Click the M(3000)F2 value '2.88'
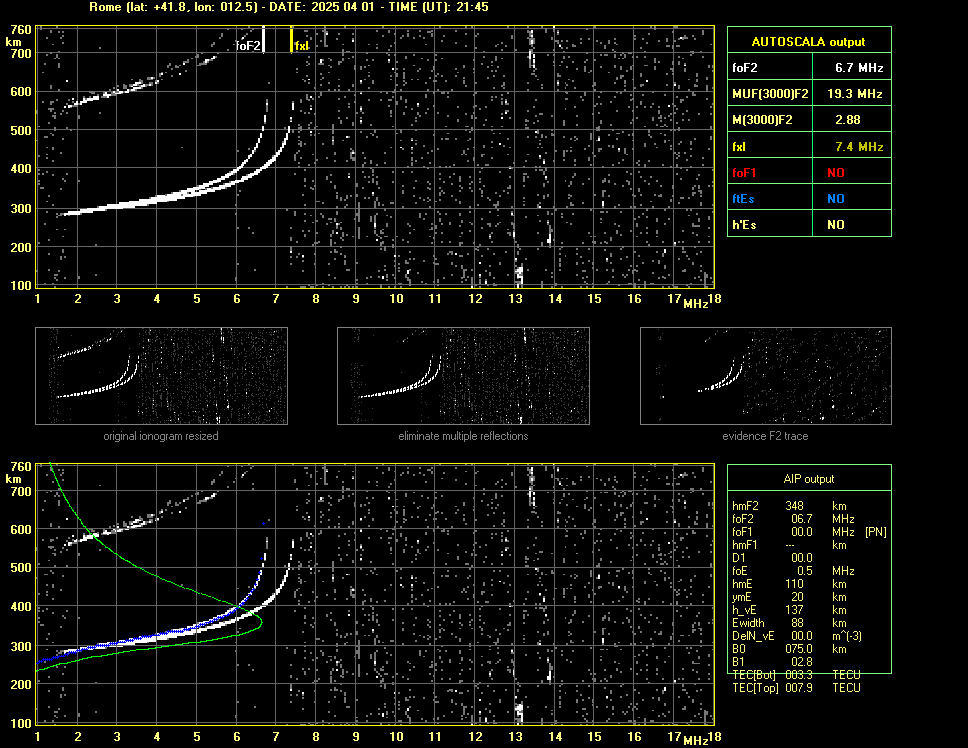Screen dimensions: 968x748 click(x=848, y=120)
